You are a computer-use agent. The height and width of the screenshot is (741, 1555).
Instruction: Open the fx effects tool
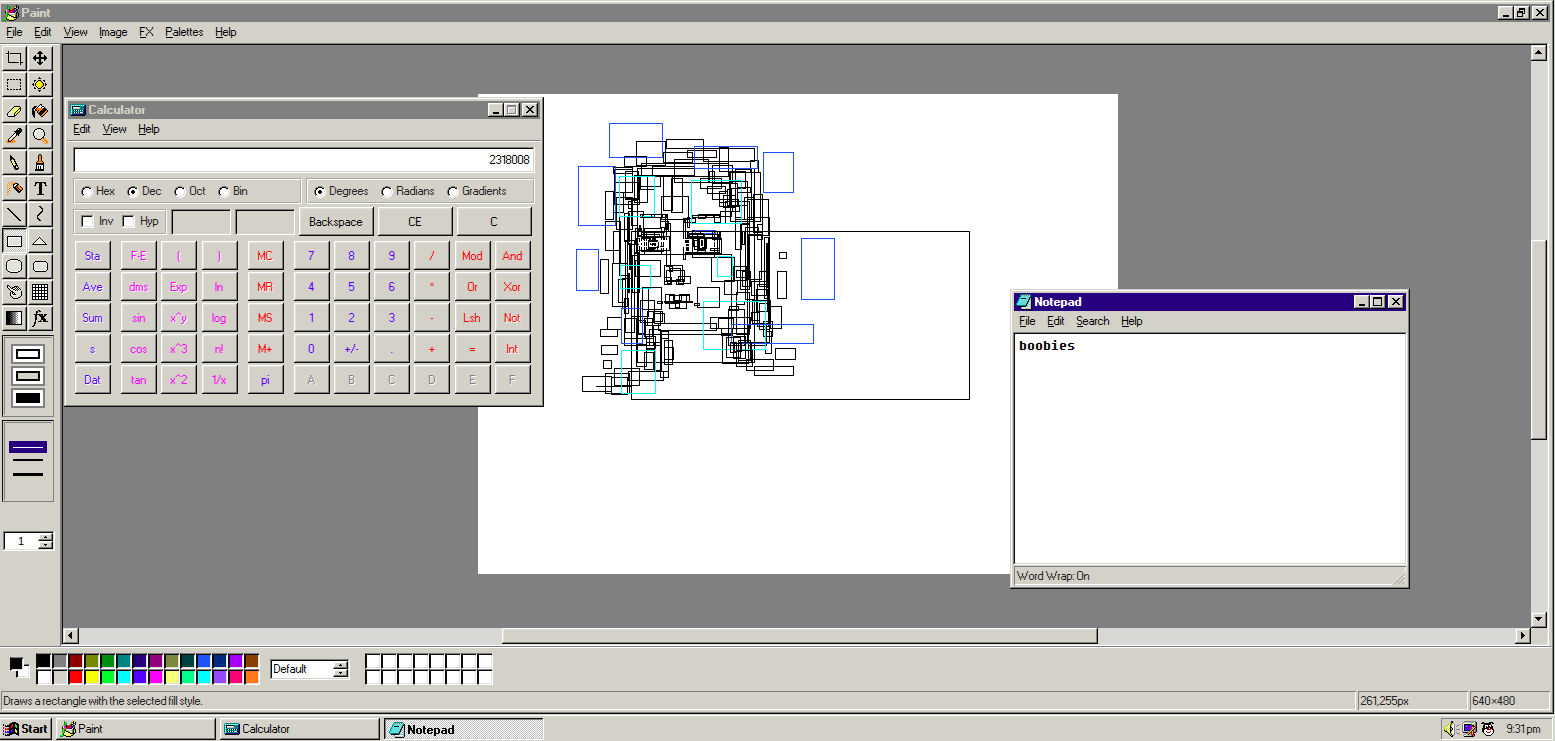coord(40,318)
